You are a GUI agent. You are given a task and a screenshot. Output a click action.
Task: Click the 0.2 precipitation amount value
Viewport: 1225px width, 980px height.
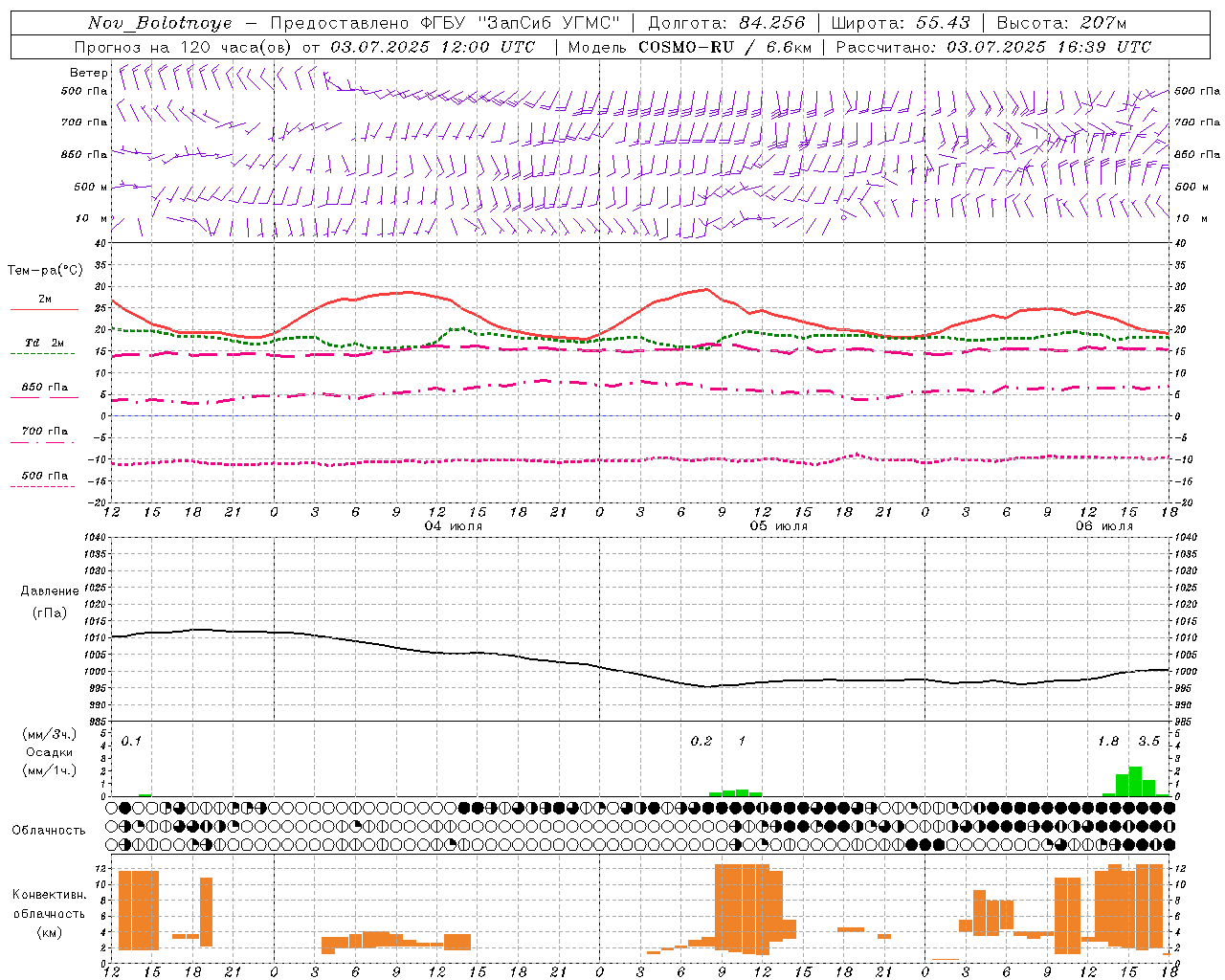click(x=702, y=741)
